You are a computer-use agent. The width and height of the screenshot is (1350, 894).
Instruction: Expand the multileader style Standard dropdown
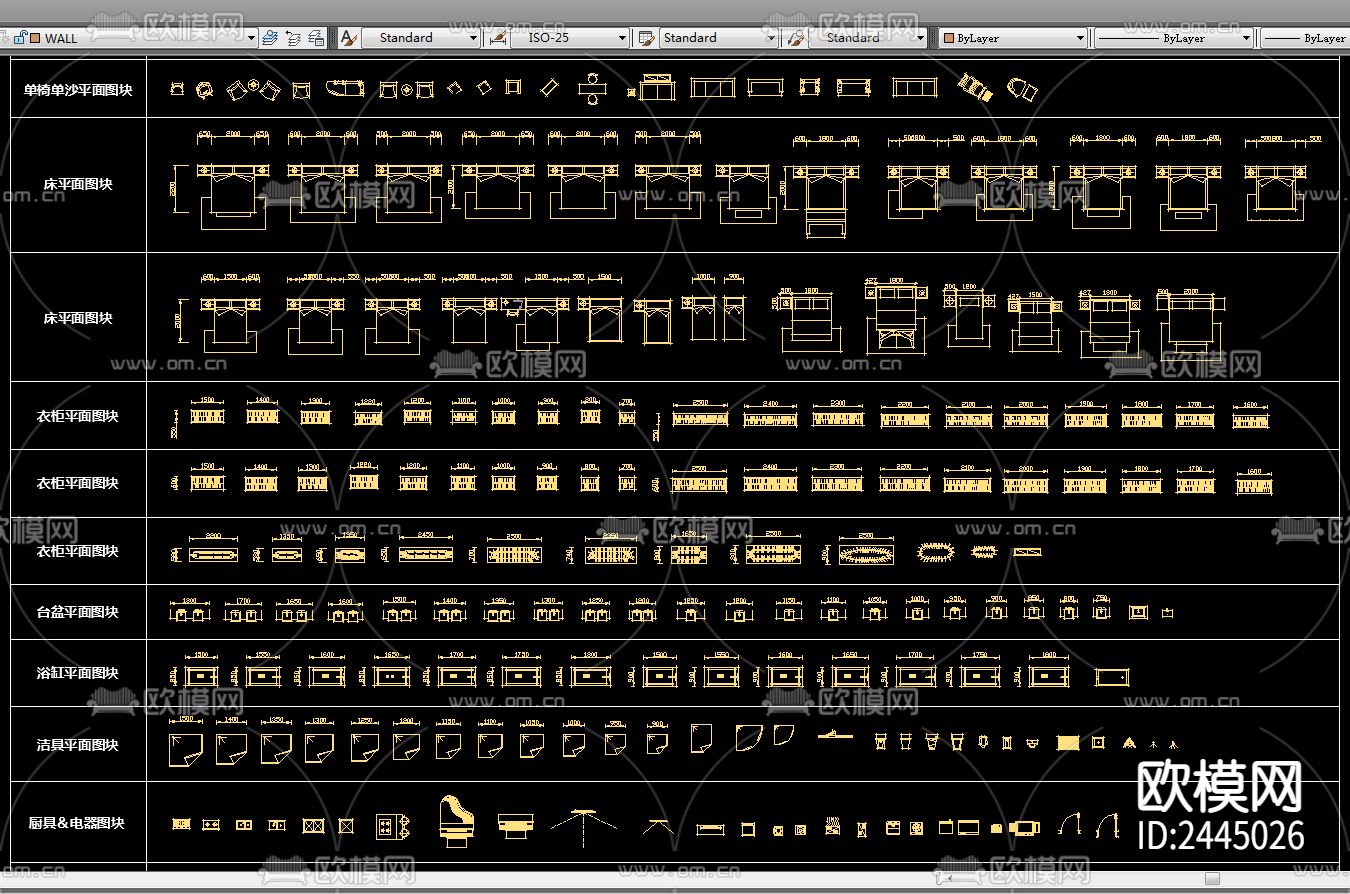pyautogui.click(x=920, y=38)
